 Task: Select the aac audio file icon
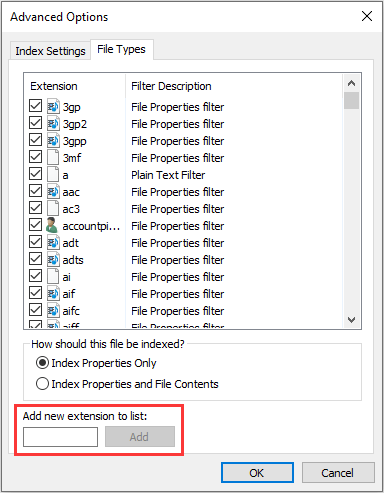[53, 192]
